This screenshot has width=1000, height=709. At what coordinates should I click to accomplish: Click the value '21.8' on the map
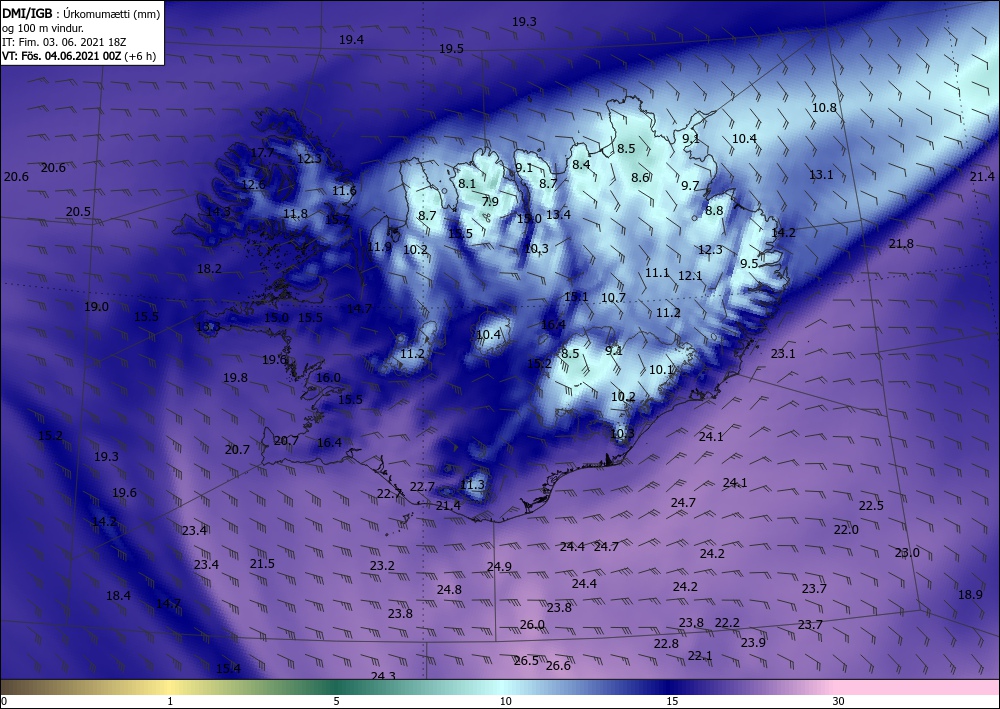point(901,244)
